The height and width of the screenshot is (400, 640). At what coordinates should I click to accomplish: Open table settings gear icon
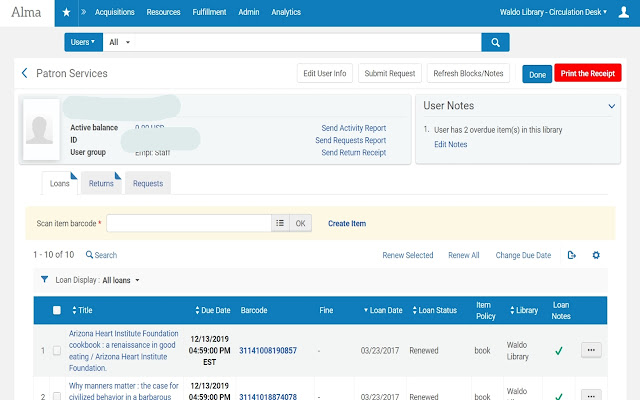point(596,255)
